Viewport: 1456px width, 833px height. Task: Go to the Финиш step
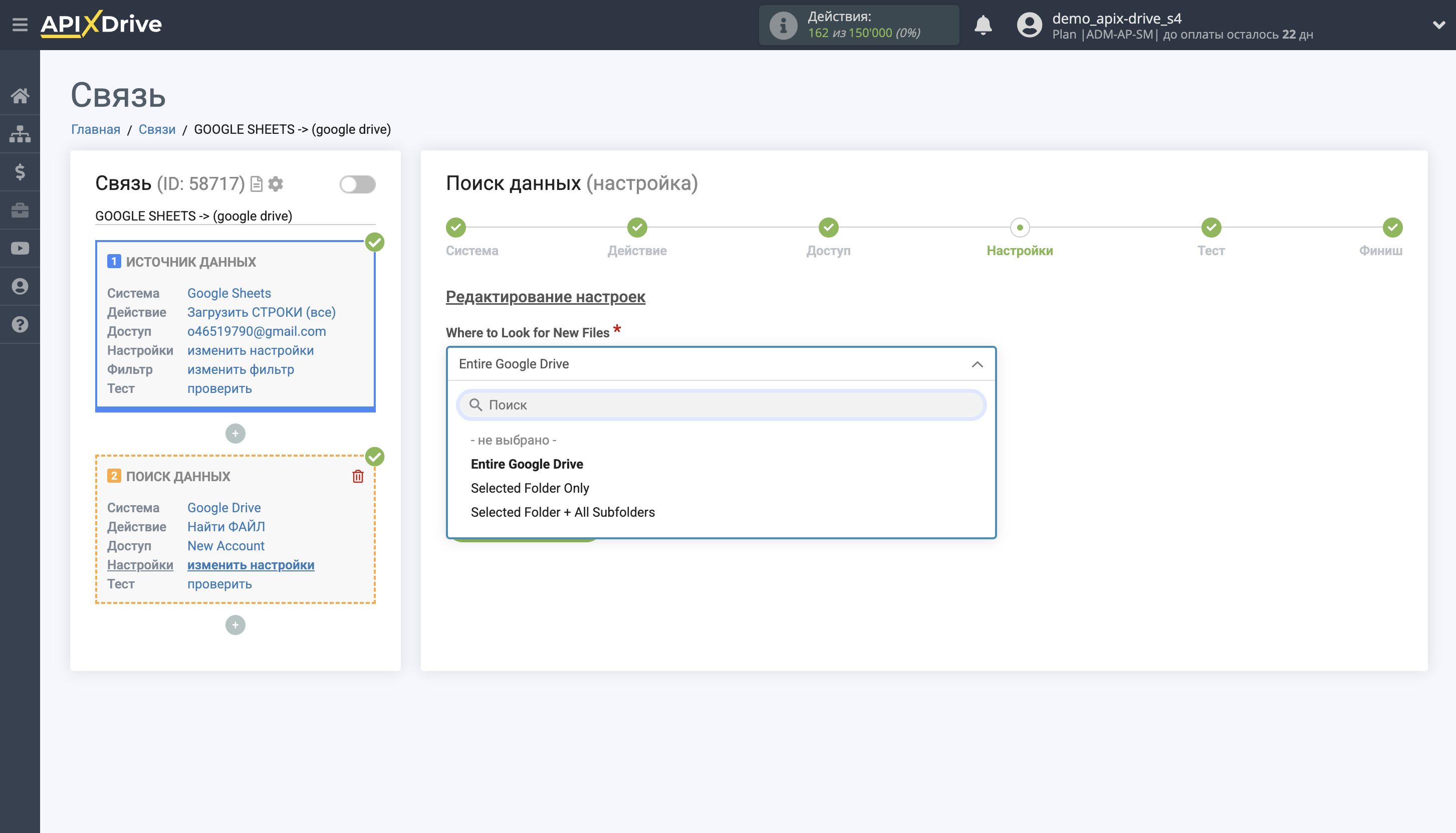[1392, 228]
